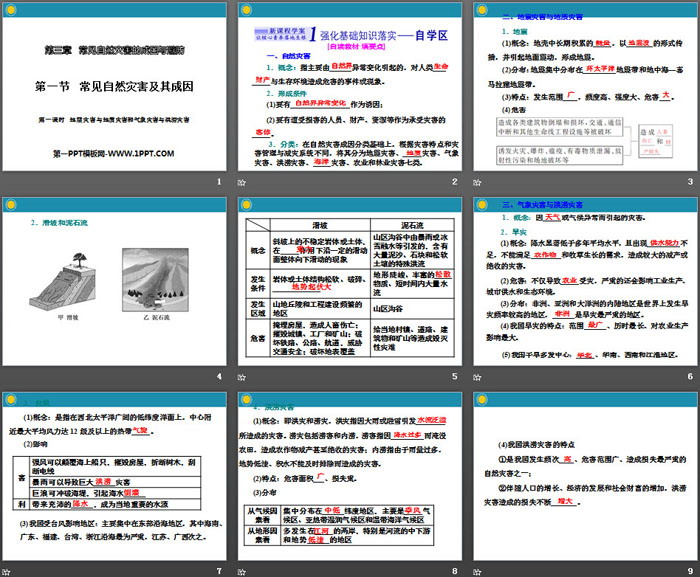Image resolution: width=700 pixels, height=577 pixels.
Task: Click slide number 5 label
Action: [x=454, y=376]
